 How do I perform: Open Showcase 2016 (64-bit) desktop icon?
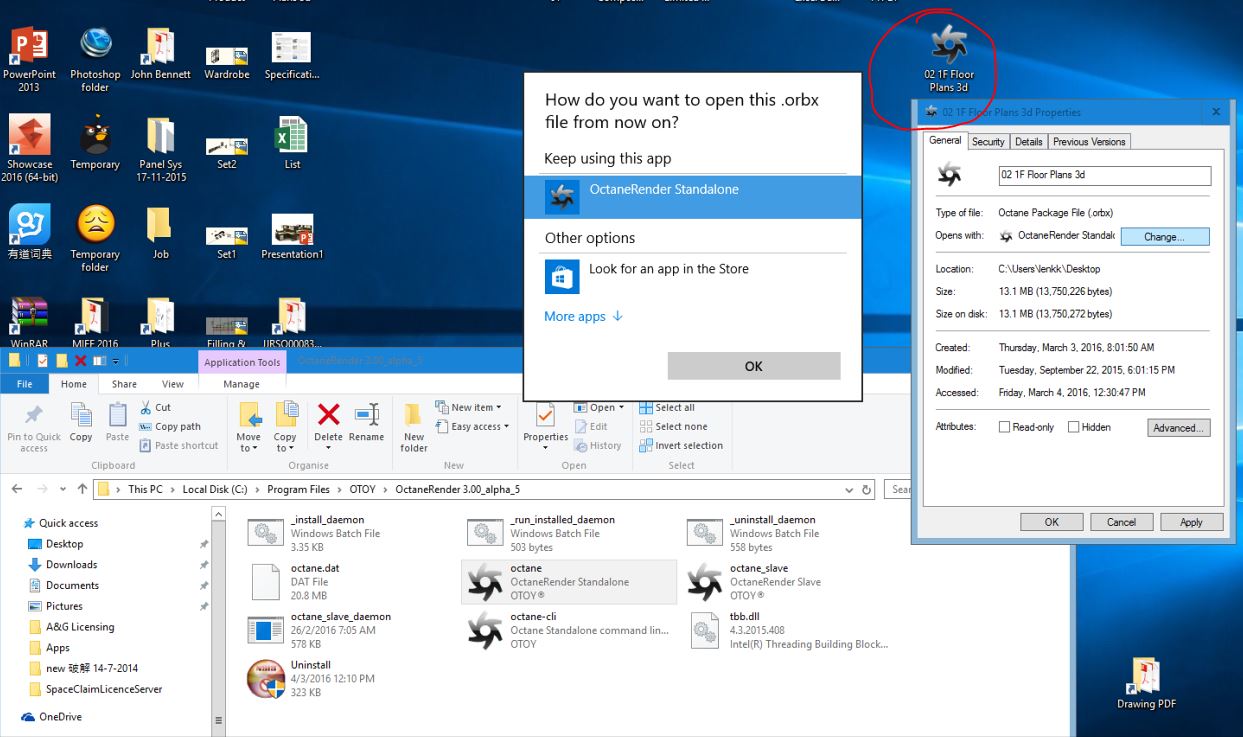(x=29, y=149)
